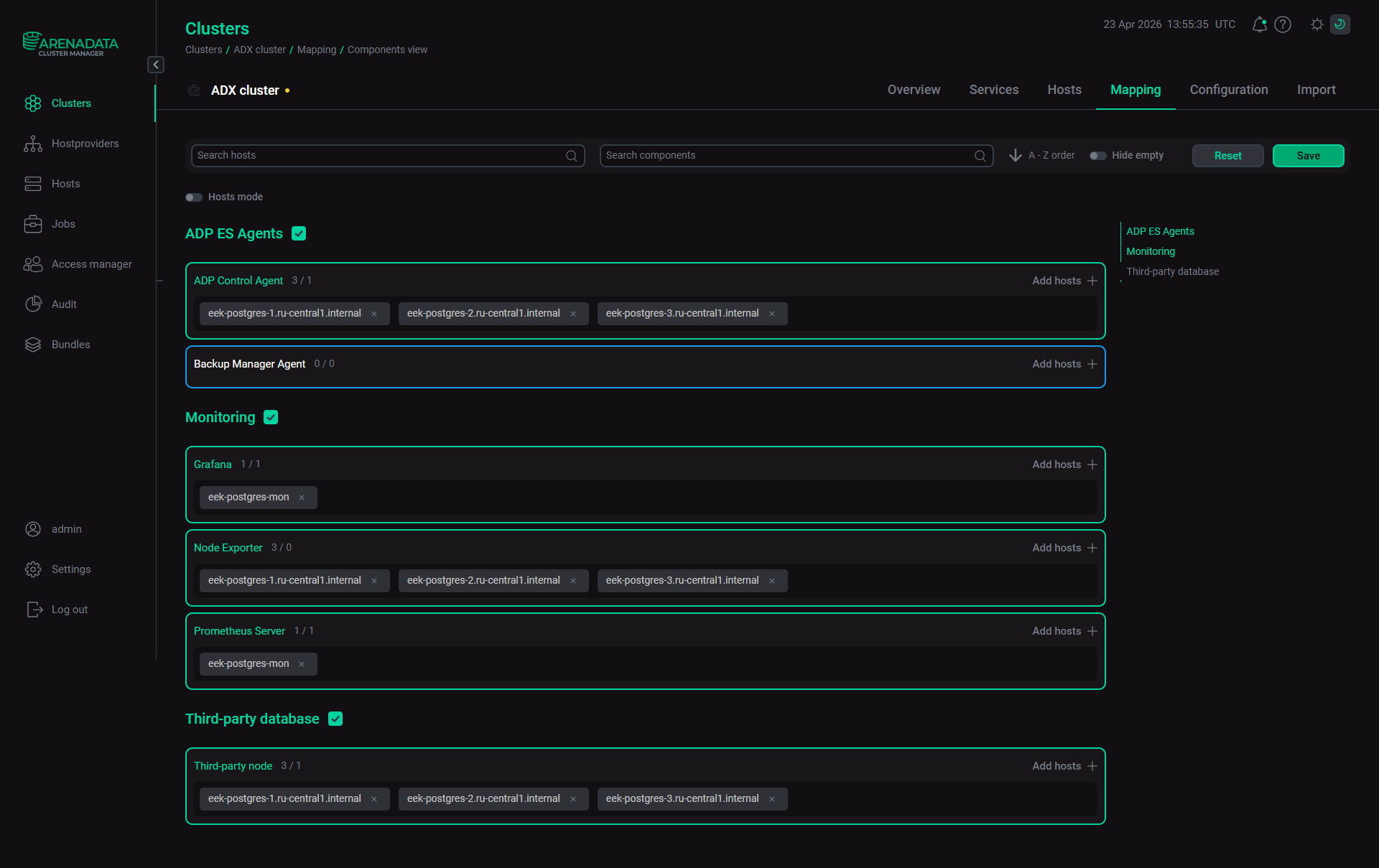Image resolution: width=1379 pixels, height=868 pixels.
Task: Click the Log out icon
Action: point(34,610)
